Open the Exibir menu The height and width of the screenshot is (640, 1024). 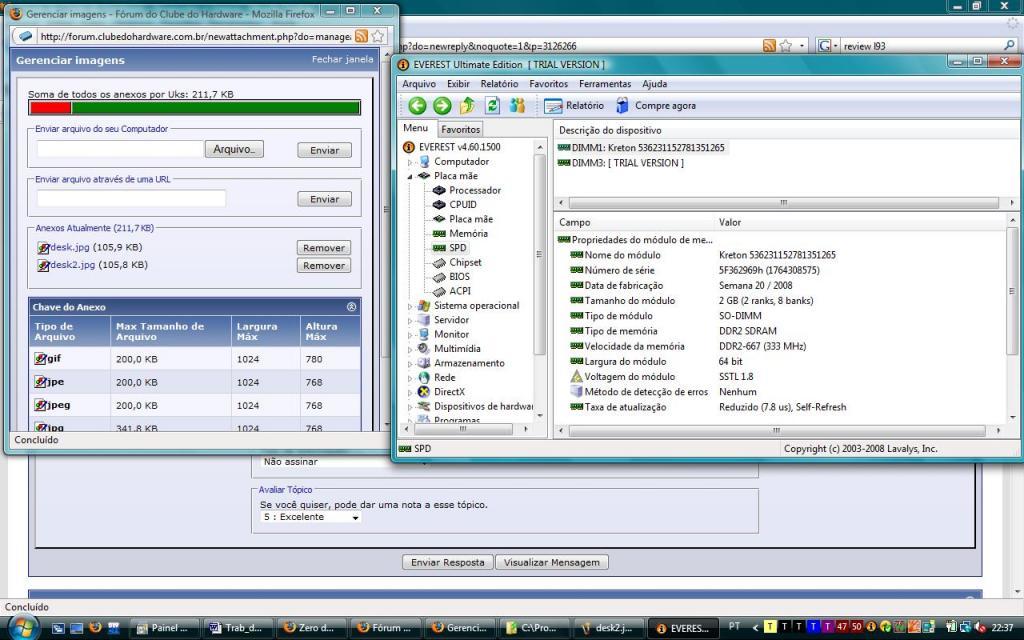[x=458, y=84]
